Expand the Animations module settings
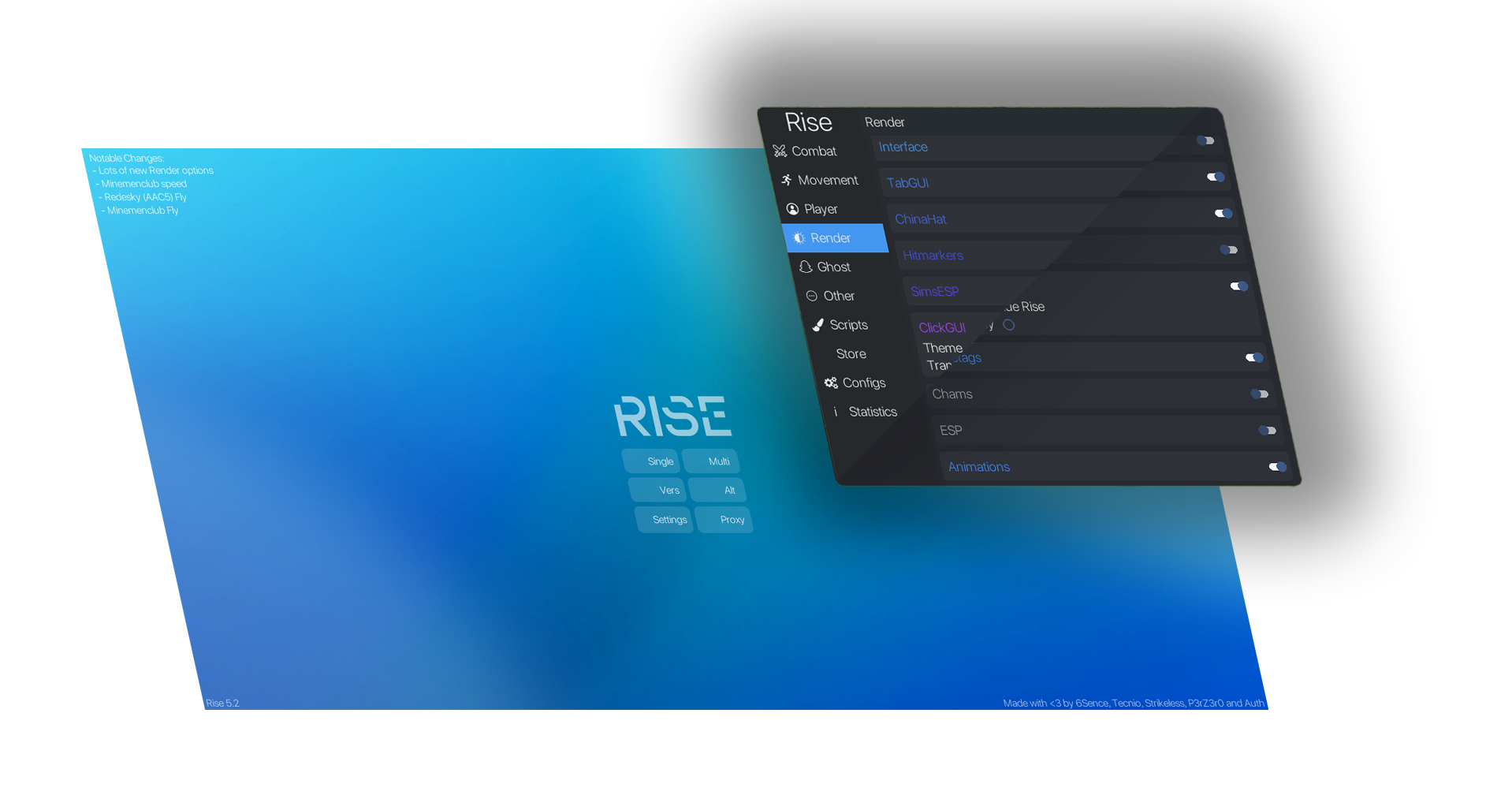The width and height of the screenshot is (1512, 799). tap(978, 466)
